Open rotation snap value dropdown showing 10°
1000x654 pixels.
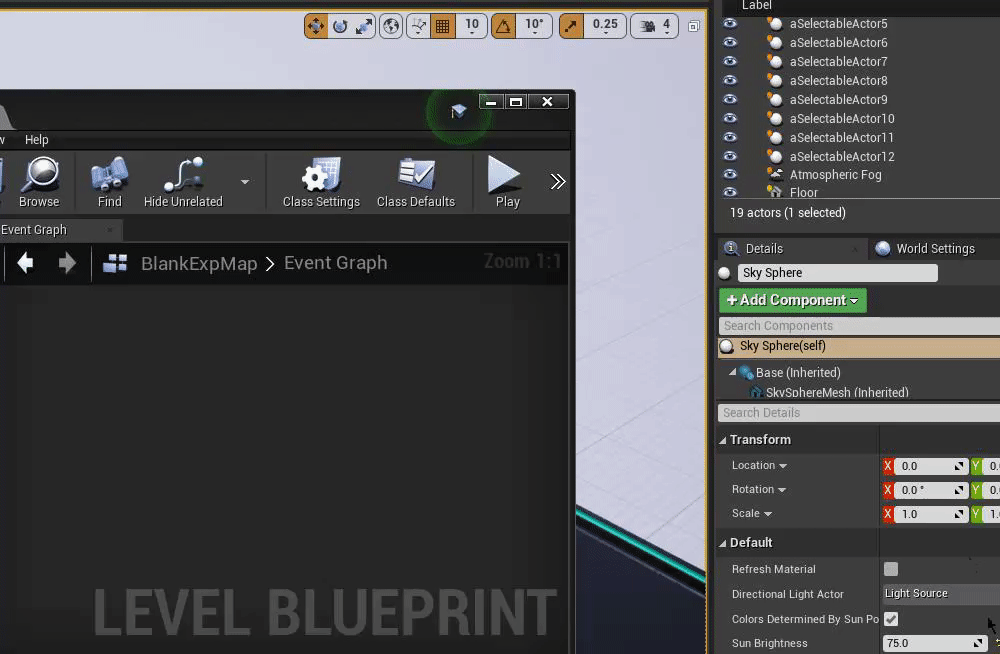pos(534,26)
